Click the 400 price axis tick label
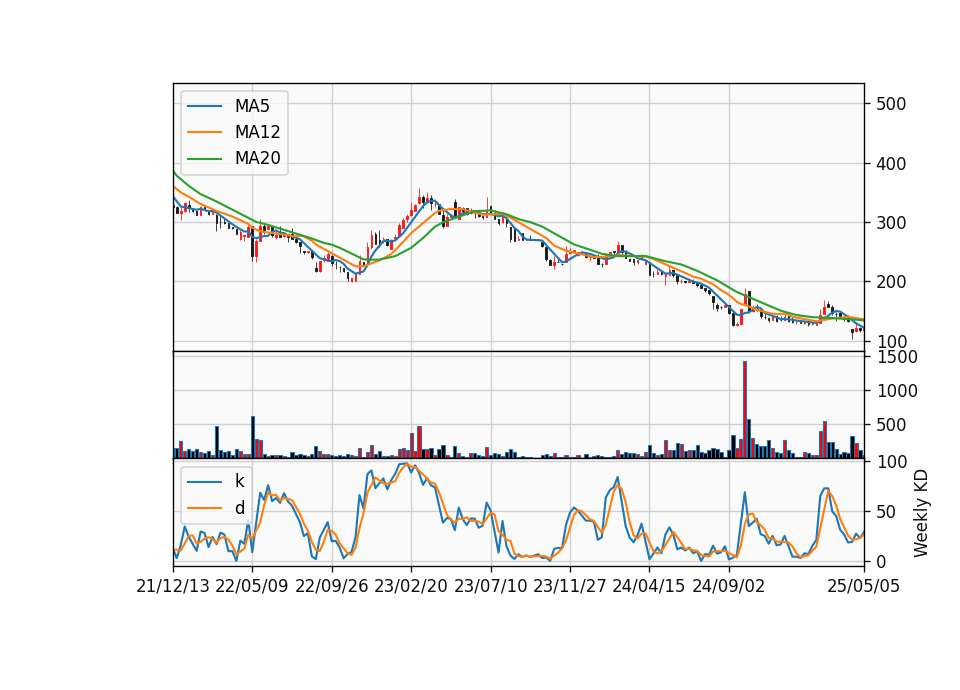Image resolution: width=960 pixels, height=690 pixels. (891, 164)
